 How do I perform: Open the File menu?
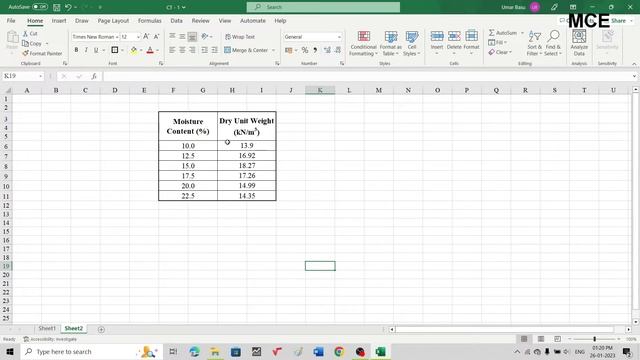[x=11, y=20]
